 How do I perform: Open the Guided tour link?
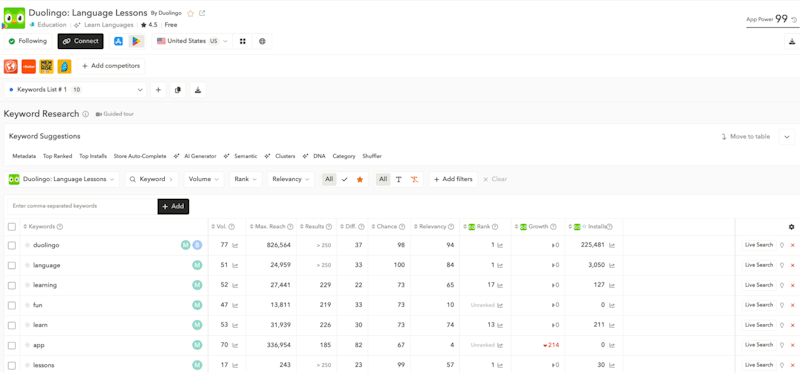coord(115,114)
